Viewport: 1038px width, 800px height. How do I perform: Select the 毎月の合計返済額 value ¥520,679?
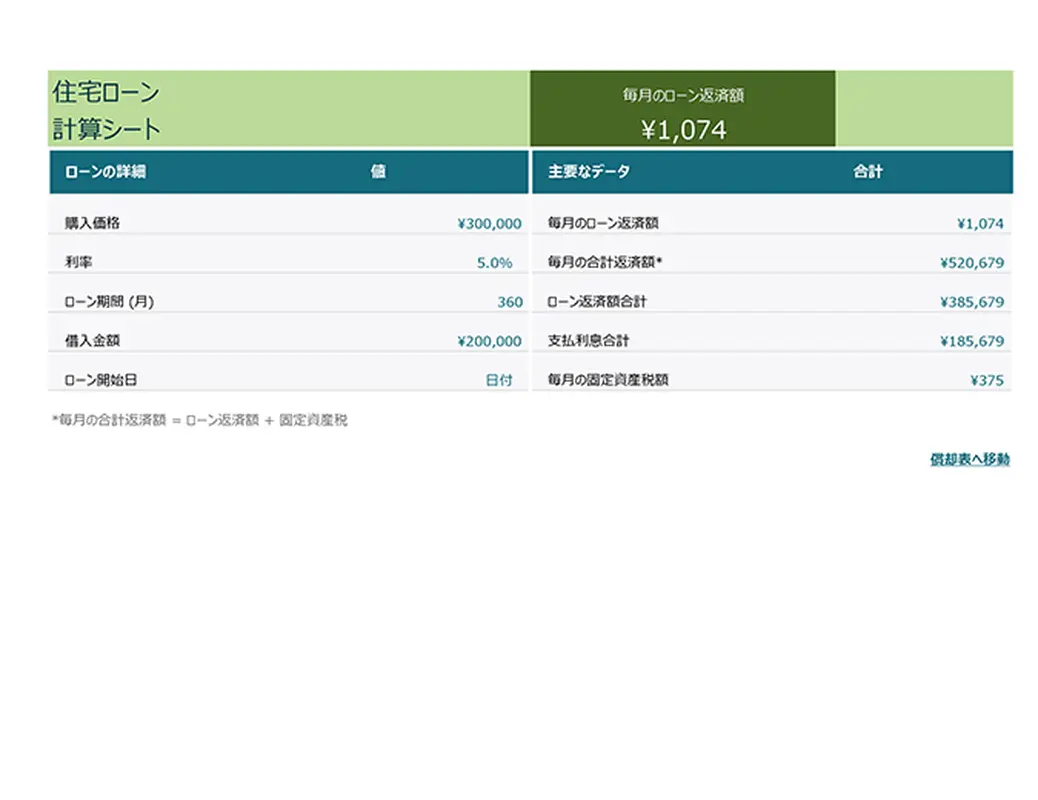(x=971, y=263)
